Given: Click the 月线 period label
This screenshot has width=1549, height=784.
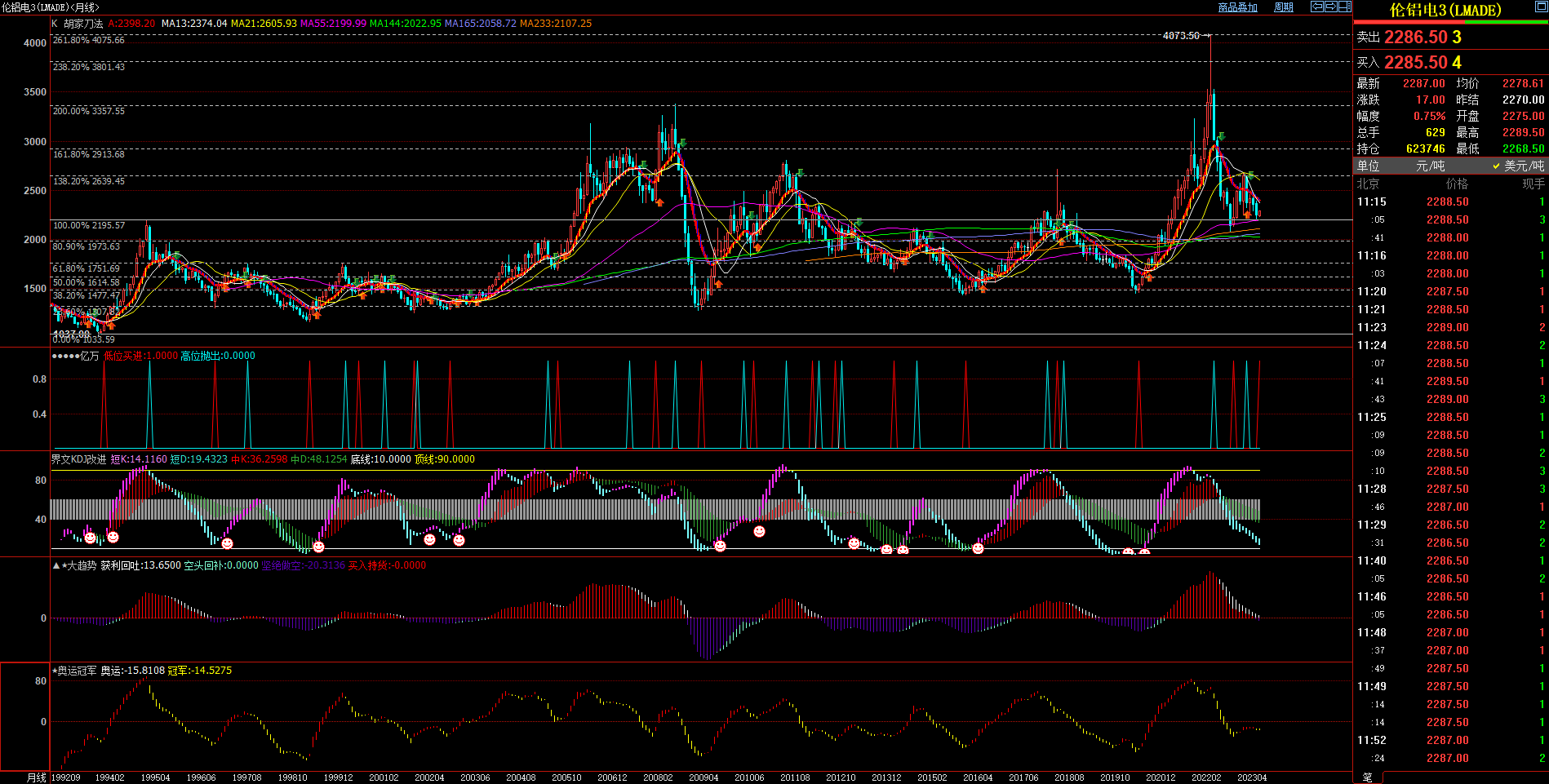Looking at the screenshot, I should click(x=37, y=777).
